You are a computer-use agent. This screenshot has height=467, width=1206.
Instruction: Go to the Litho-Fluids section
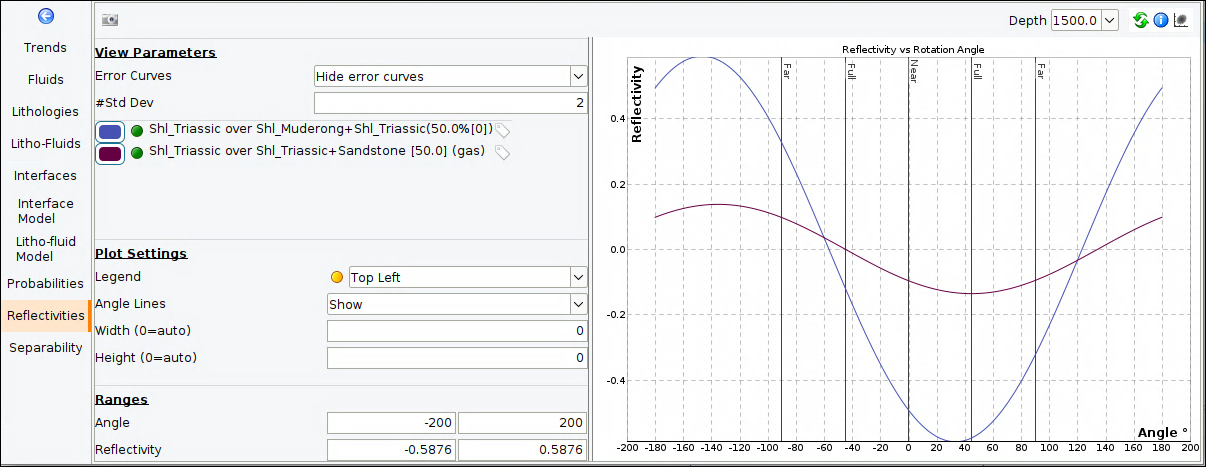[46, 144]
